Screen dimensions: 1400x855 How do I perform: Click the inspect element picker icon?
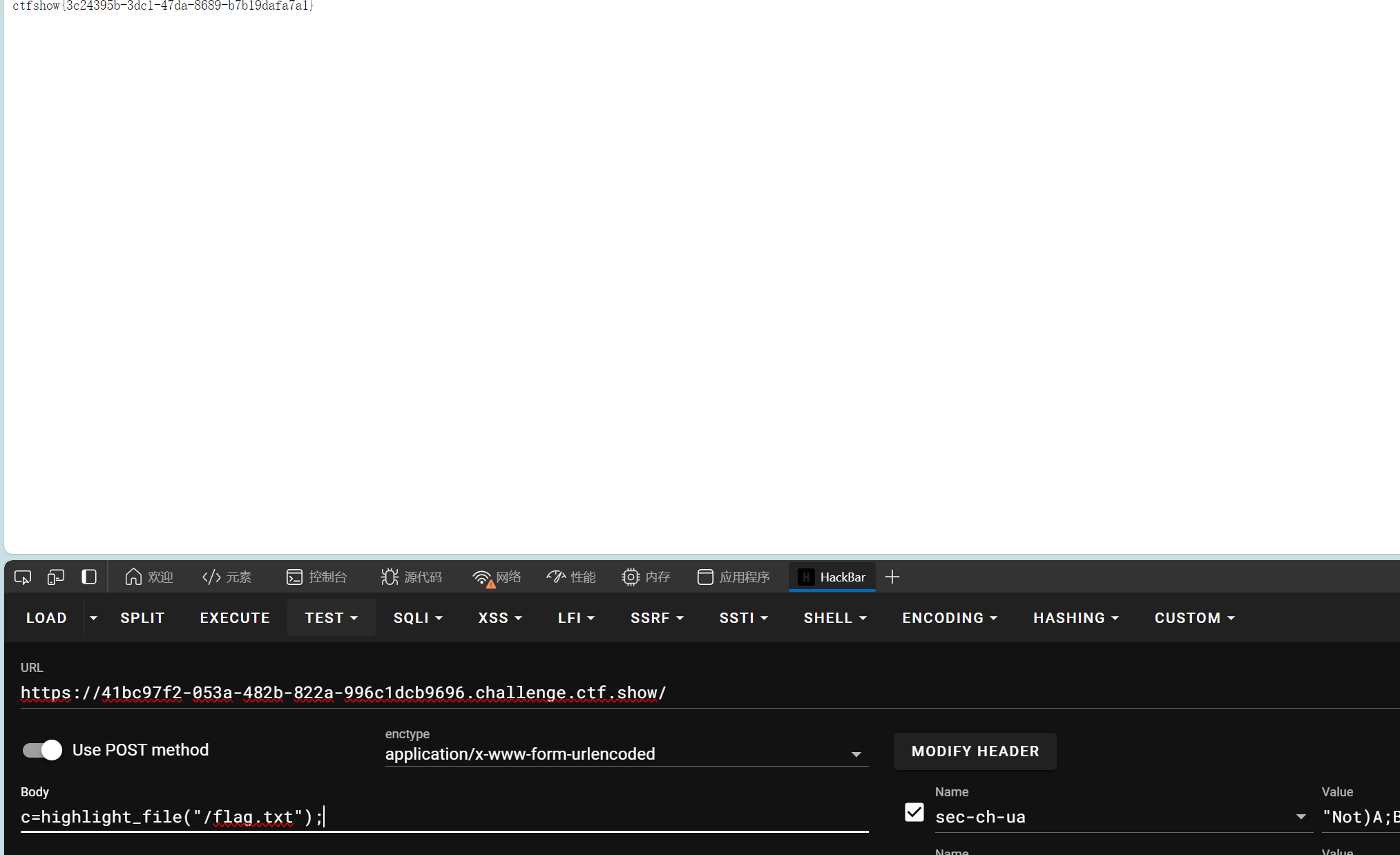(23, 577)
